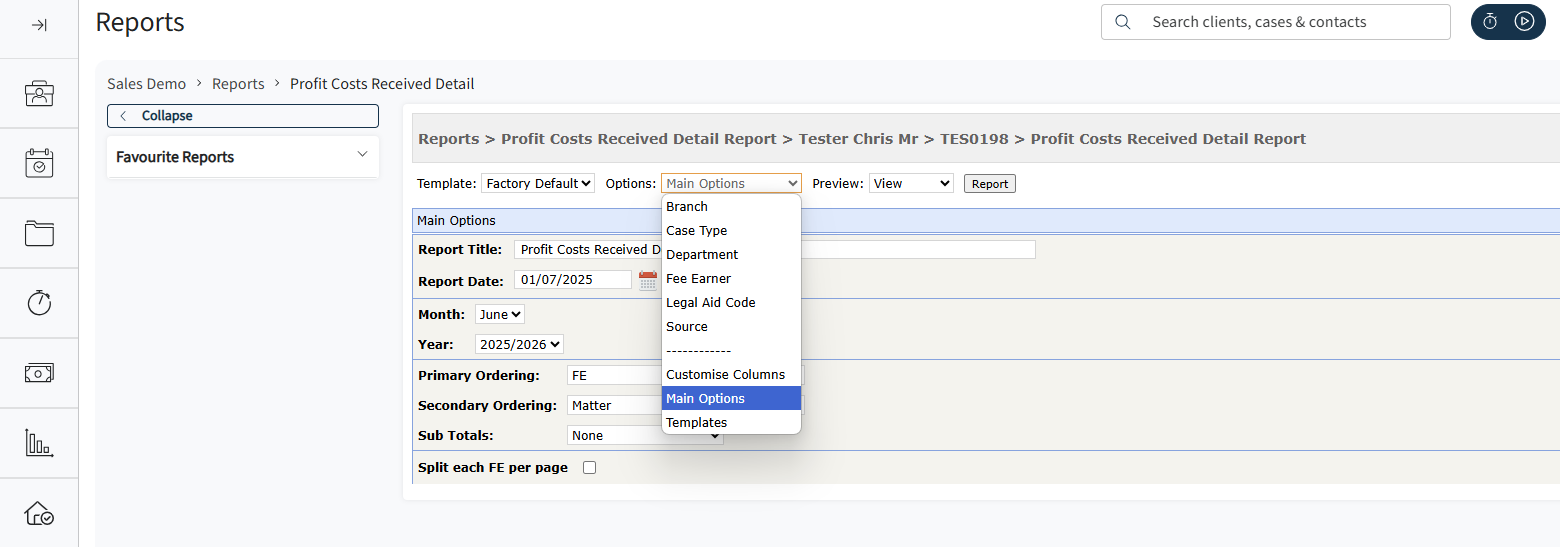
Task: Open the Preview dropdown set to View
Action: tap(911, 183)
